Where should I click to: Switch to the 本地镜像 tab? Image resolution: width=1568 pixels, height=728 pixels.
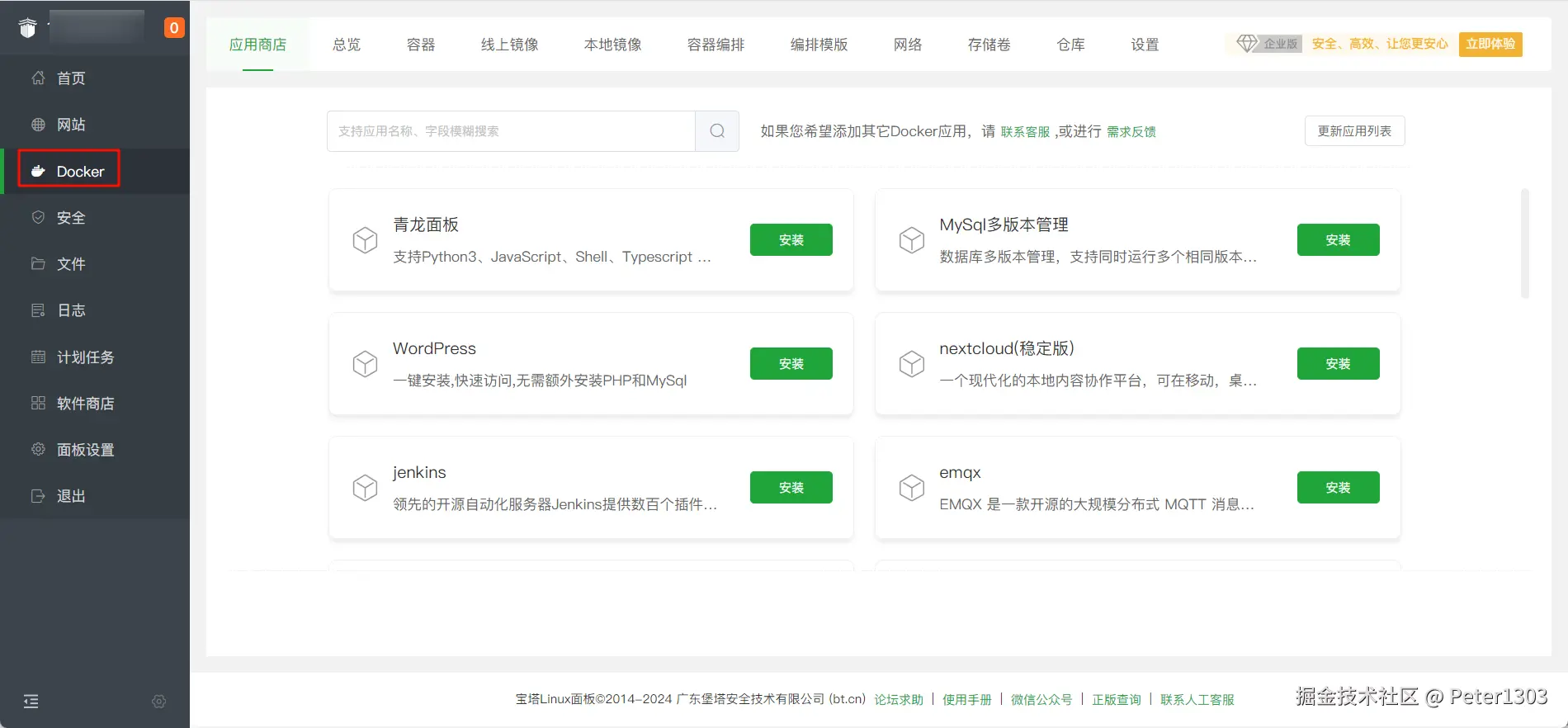pyautogui.click(x=613, y=45)
